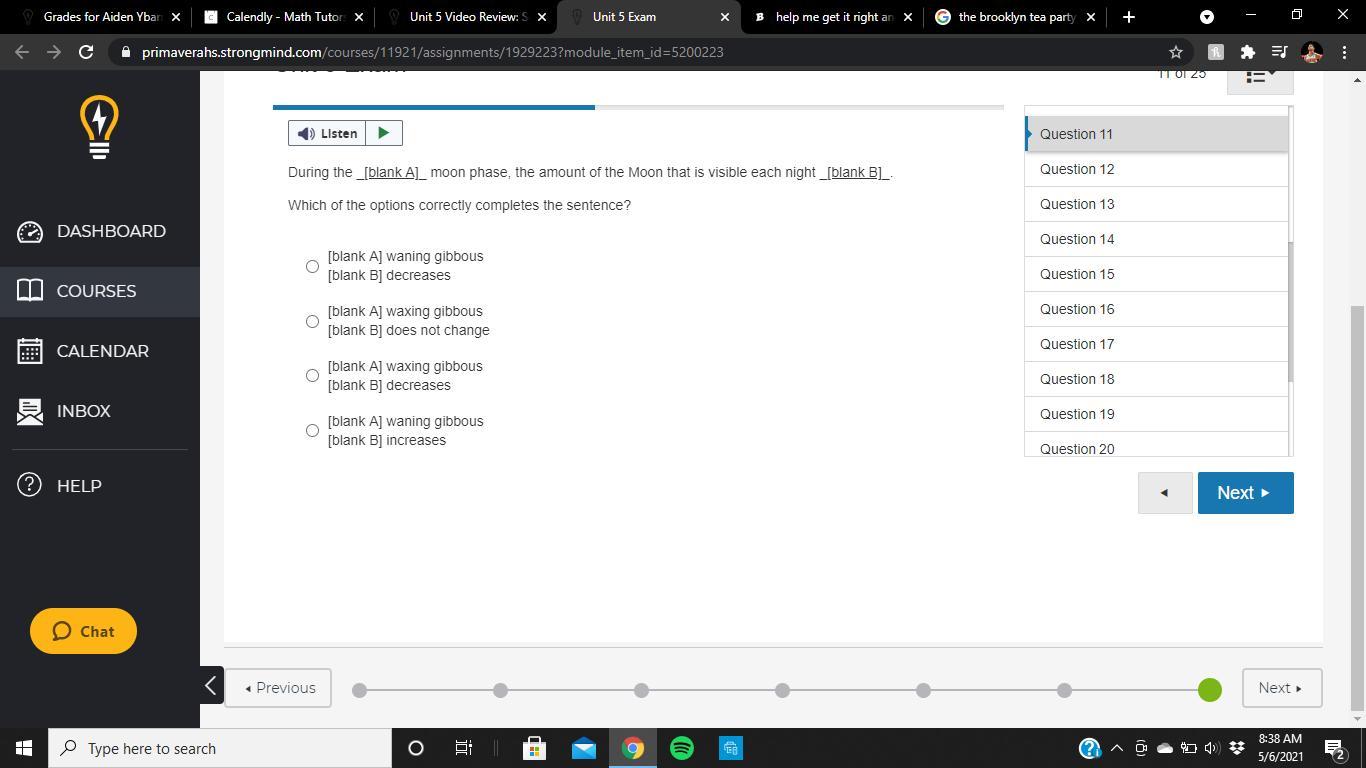
Task: Open the Inbox sidebar item
Action: [100, 411]
